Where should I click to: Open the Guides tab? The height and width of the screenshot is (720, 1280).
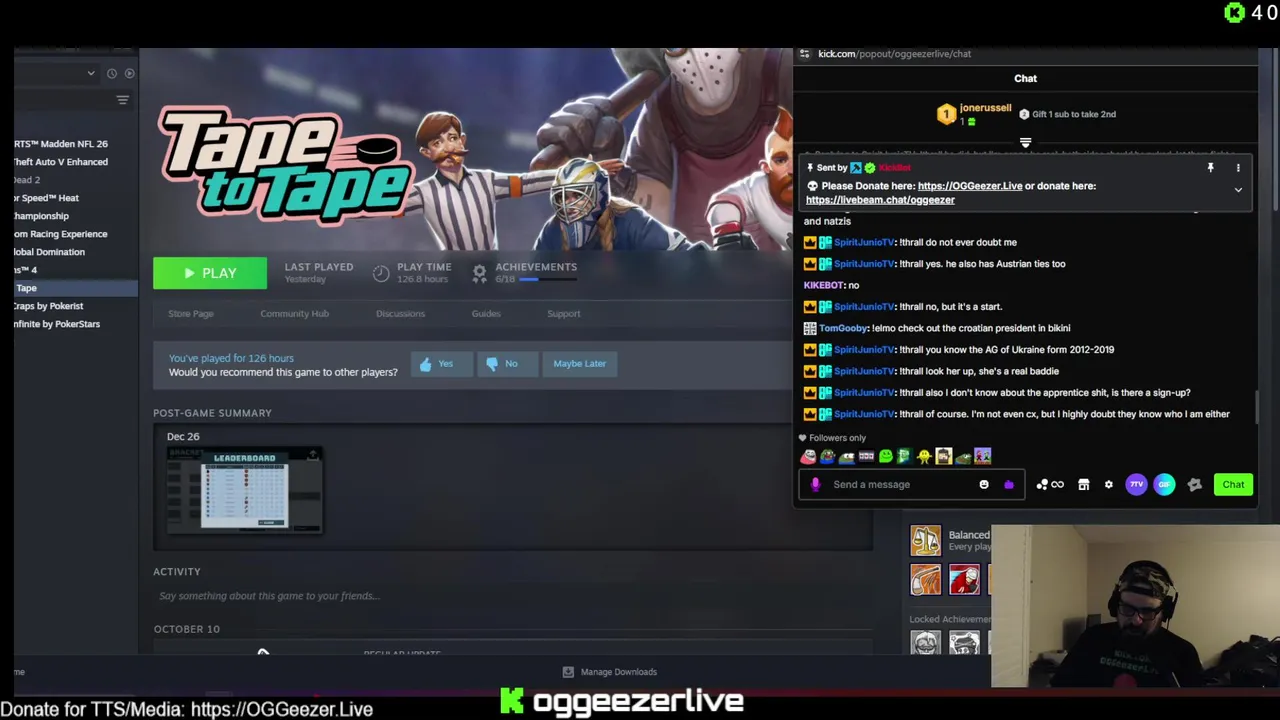point(486,314)
